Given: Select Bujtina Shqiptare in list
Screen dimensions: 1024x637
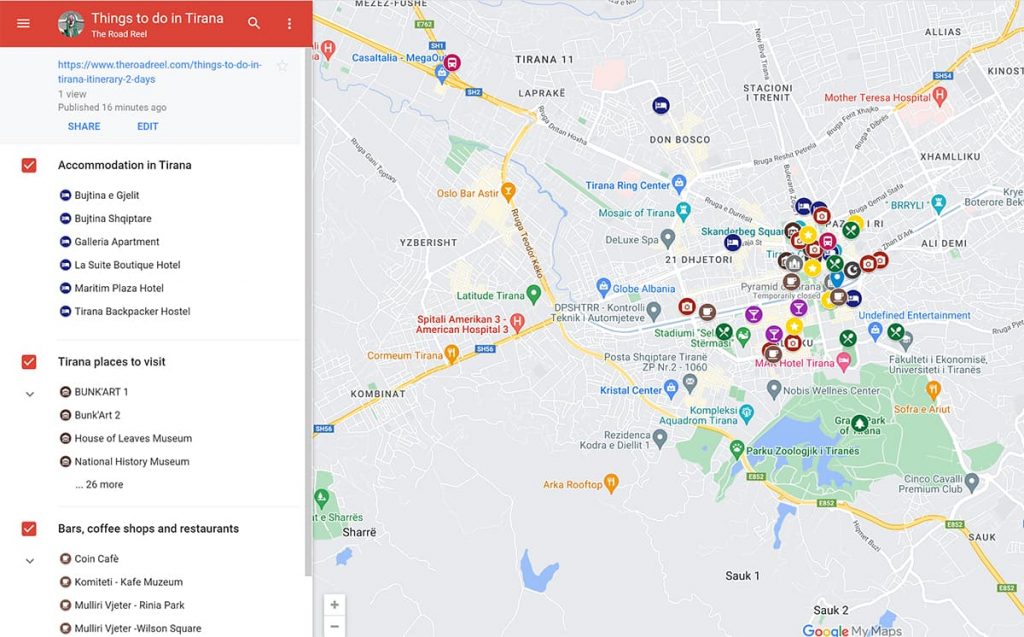Looking at the screenshot, I should [113, 218].
